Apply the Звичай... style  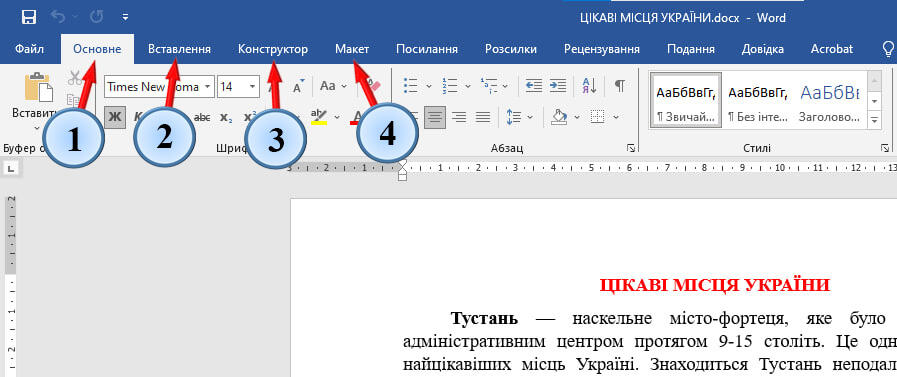tap(686, 100)
